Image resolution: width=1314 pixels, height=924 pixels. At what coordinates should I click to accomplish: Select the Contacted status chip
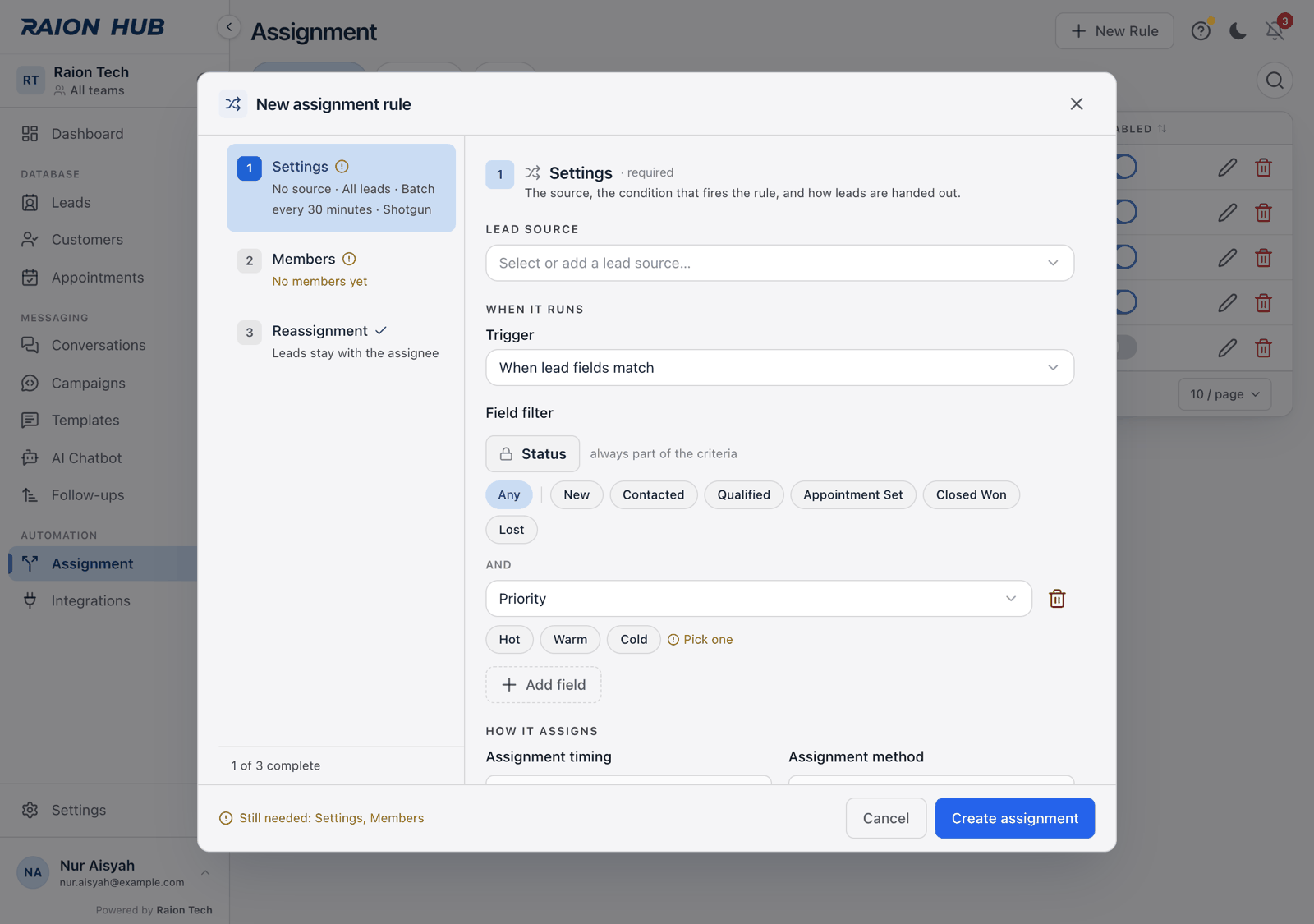coord(654,495)
